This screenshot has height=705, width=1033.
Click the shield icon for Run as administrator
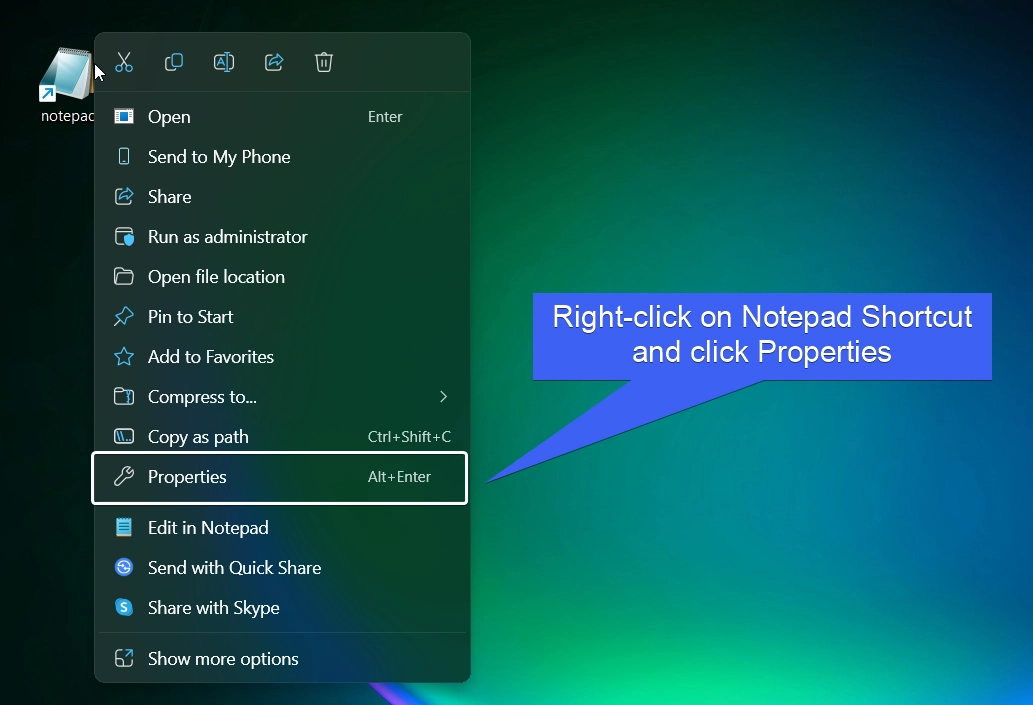coord(124,237)
